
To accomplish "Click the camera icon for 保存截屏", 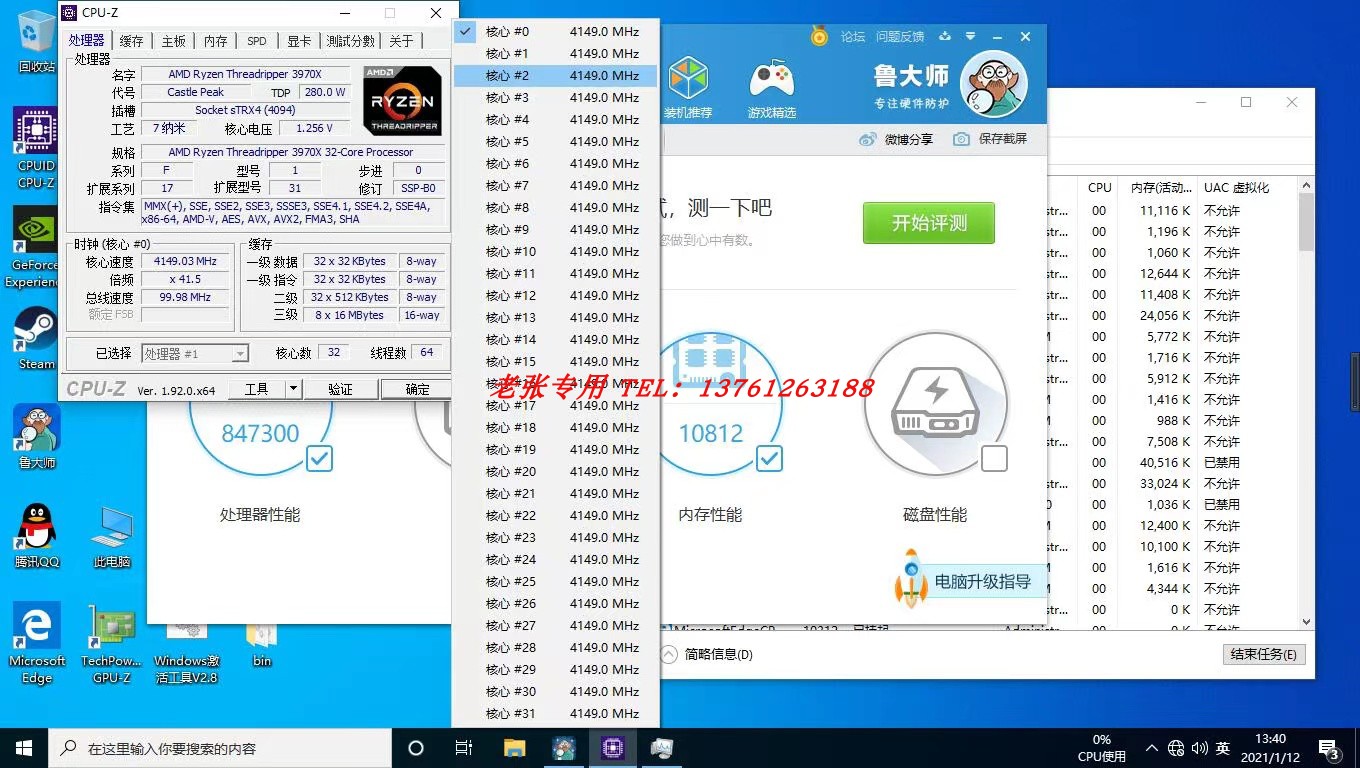I will [961, 139].
